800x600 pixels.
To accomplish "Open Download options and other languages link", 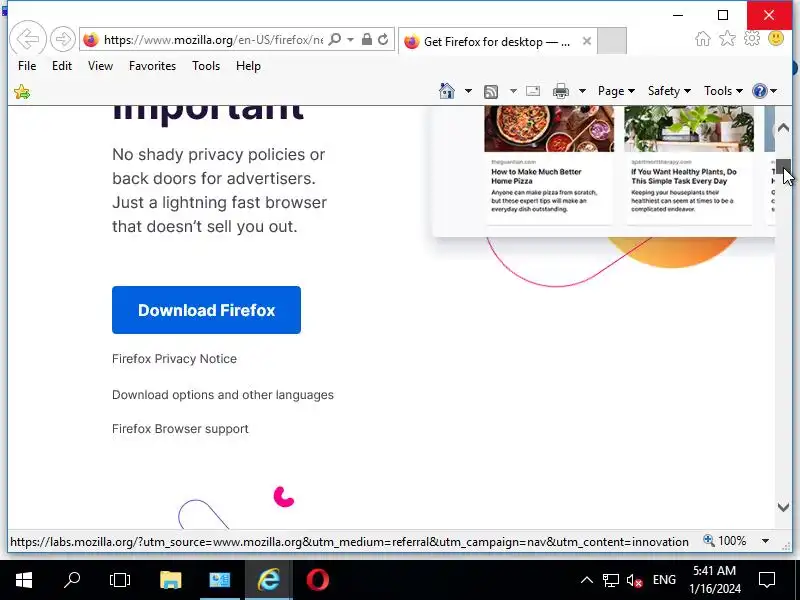I will pos(223,395).
